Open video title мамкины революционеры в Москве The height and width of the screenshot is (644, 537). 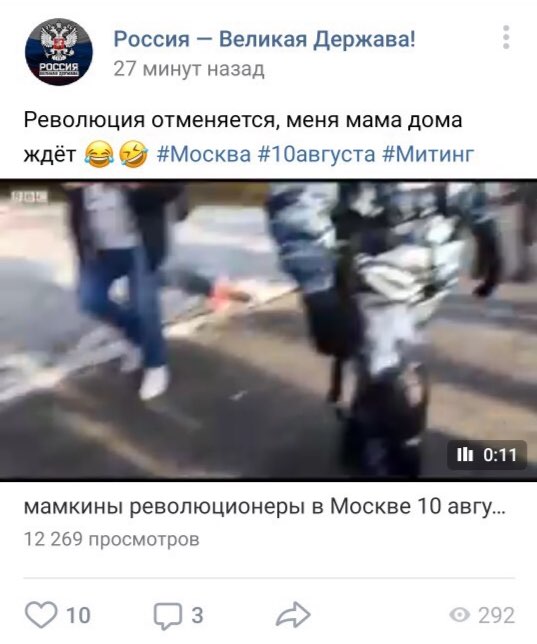[265, 506]
